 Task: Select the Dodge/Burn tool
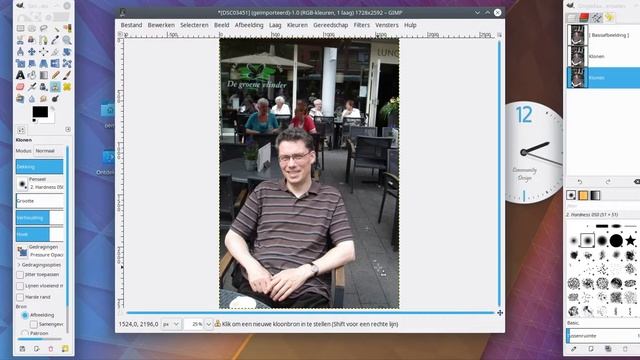[x=56, y=99]
